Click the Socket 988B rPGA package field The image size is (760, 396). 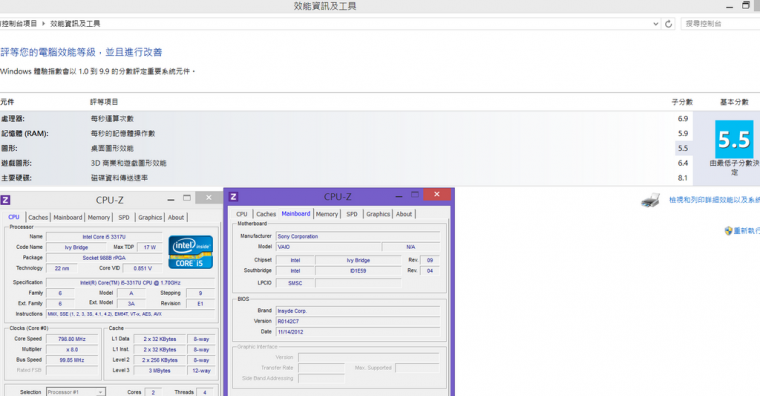(104, 258)
